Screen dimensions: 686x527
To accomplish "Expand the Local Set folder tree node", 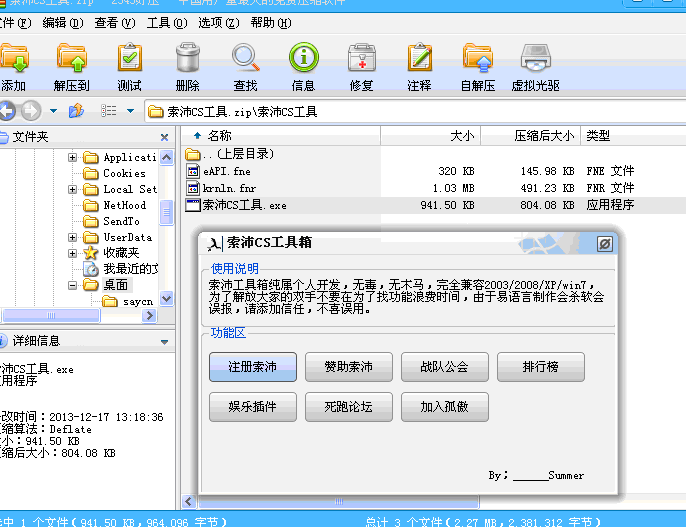I will 73,189.
